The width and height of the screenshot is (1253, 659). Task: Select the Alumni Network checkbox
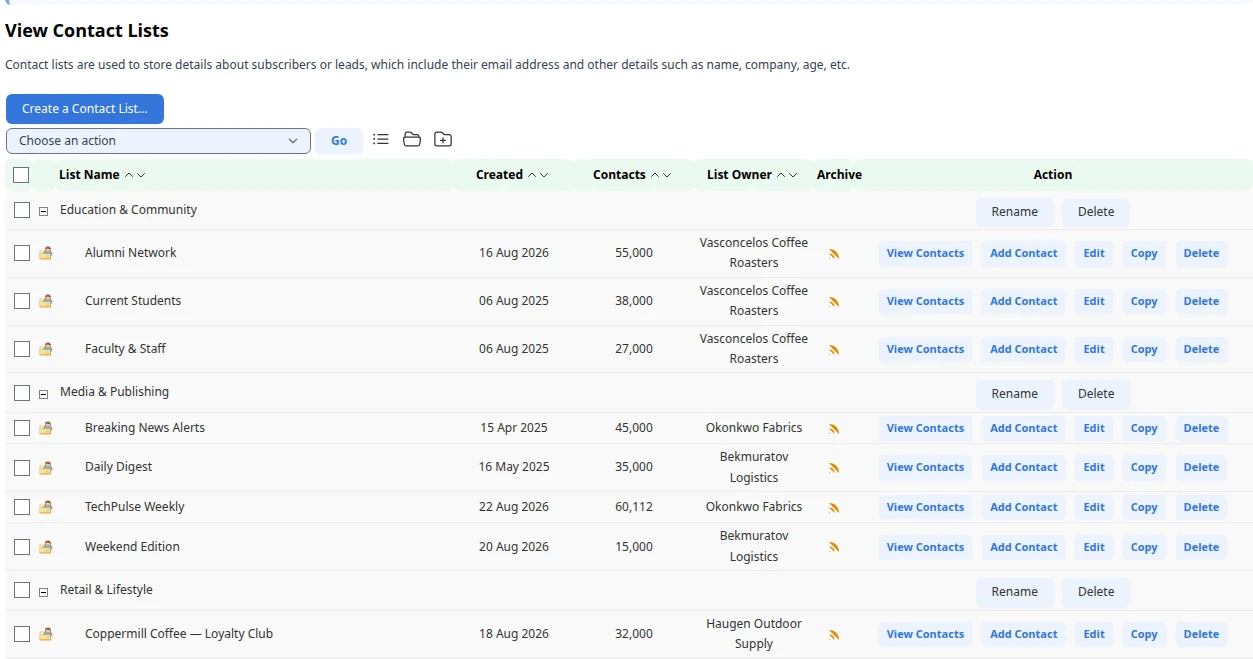(22, 253)
